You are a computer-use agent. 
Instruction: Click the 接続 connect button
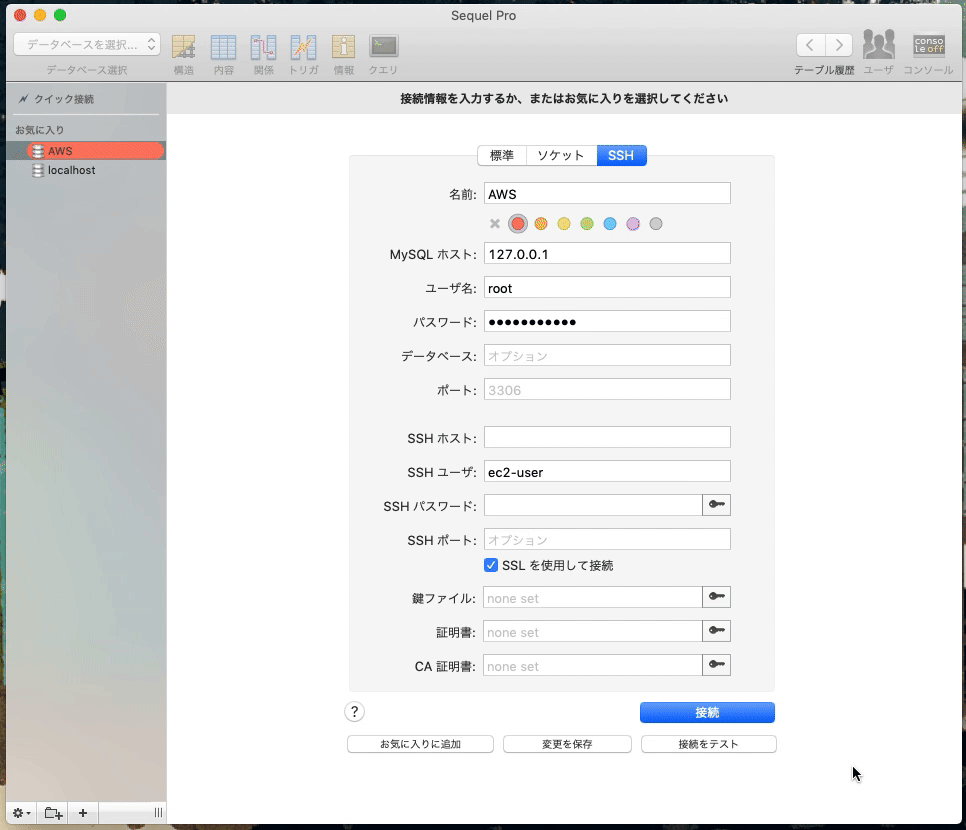[707, 712]
